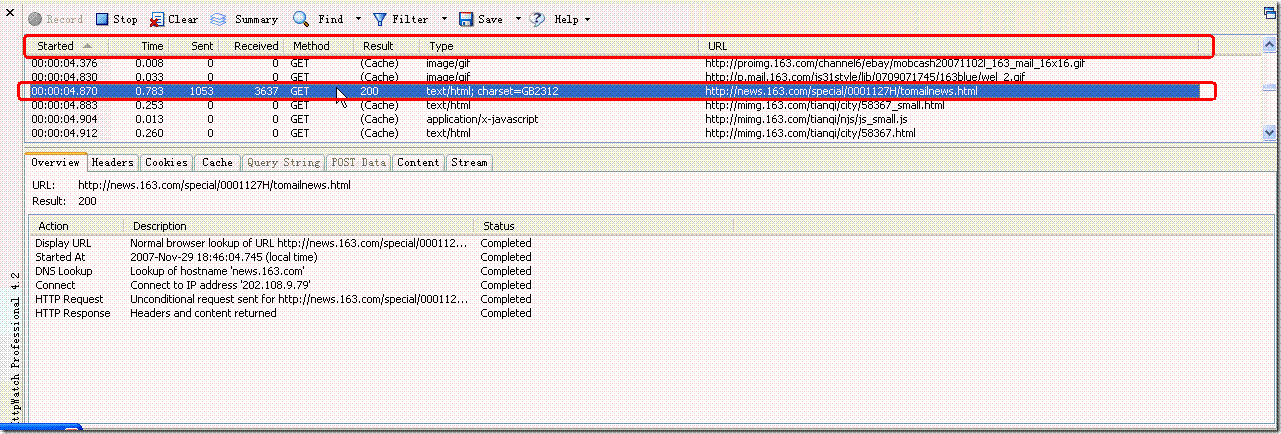Click the Description column header in Overview
The height and width of the screenshot is (434, 1281).
(298, 226)
